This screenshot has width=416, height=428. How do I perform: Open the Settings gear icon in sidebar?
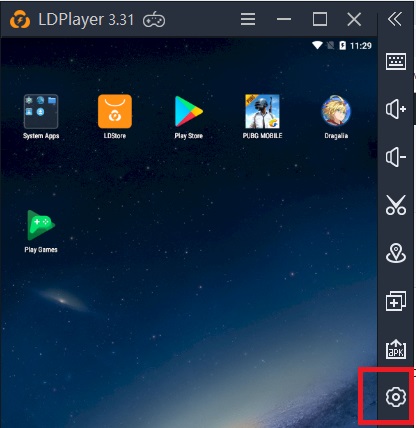pos(396,397)
